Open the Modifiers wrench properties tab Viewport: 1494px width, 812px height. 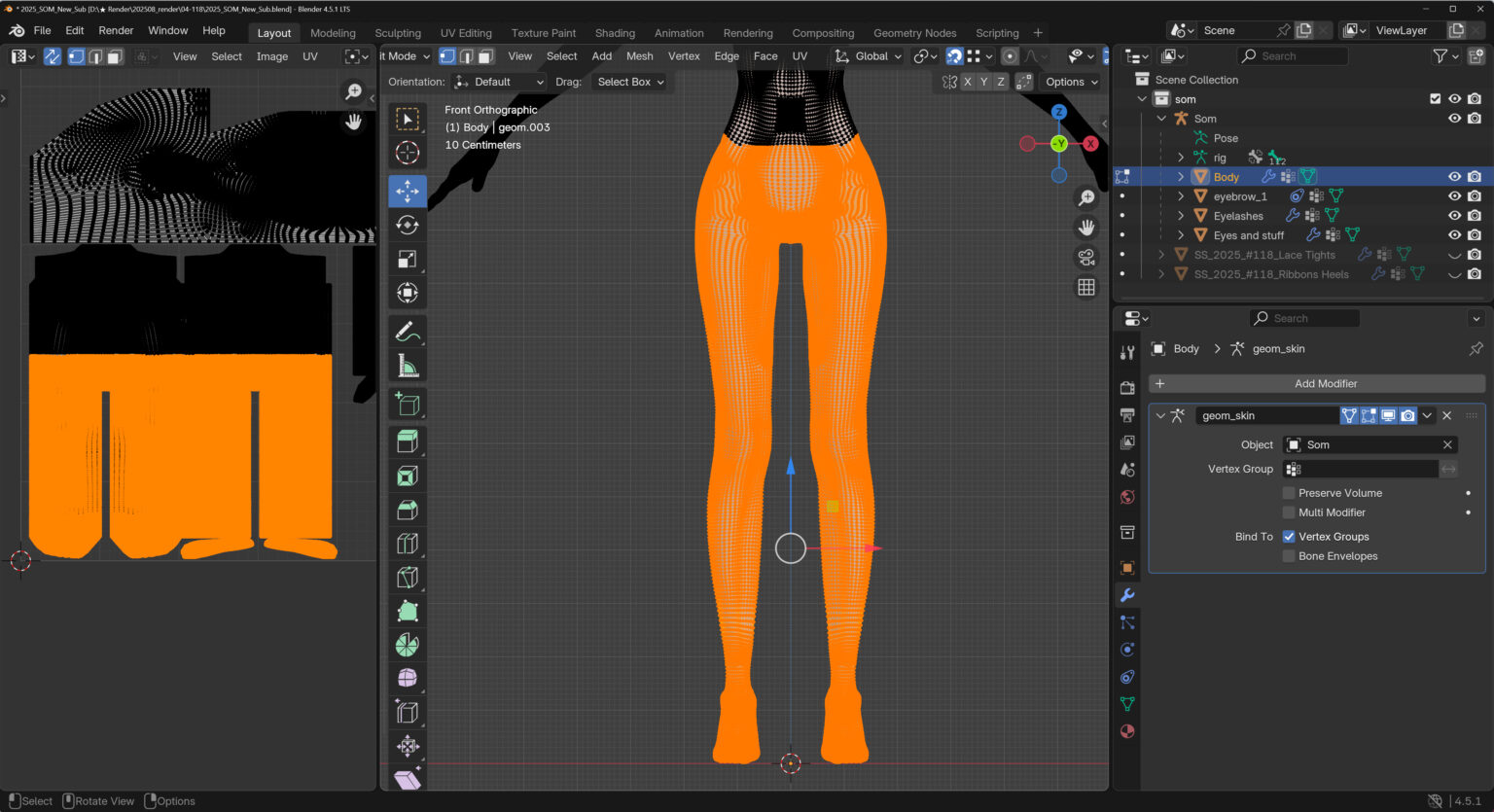[1127, 595]
